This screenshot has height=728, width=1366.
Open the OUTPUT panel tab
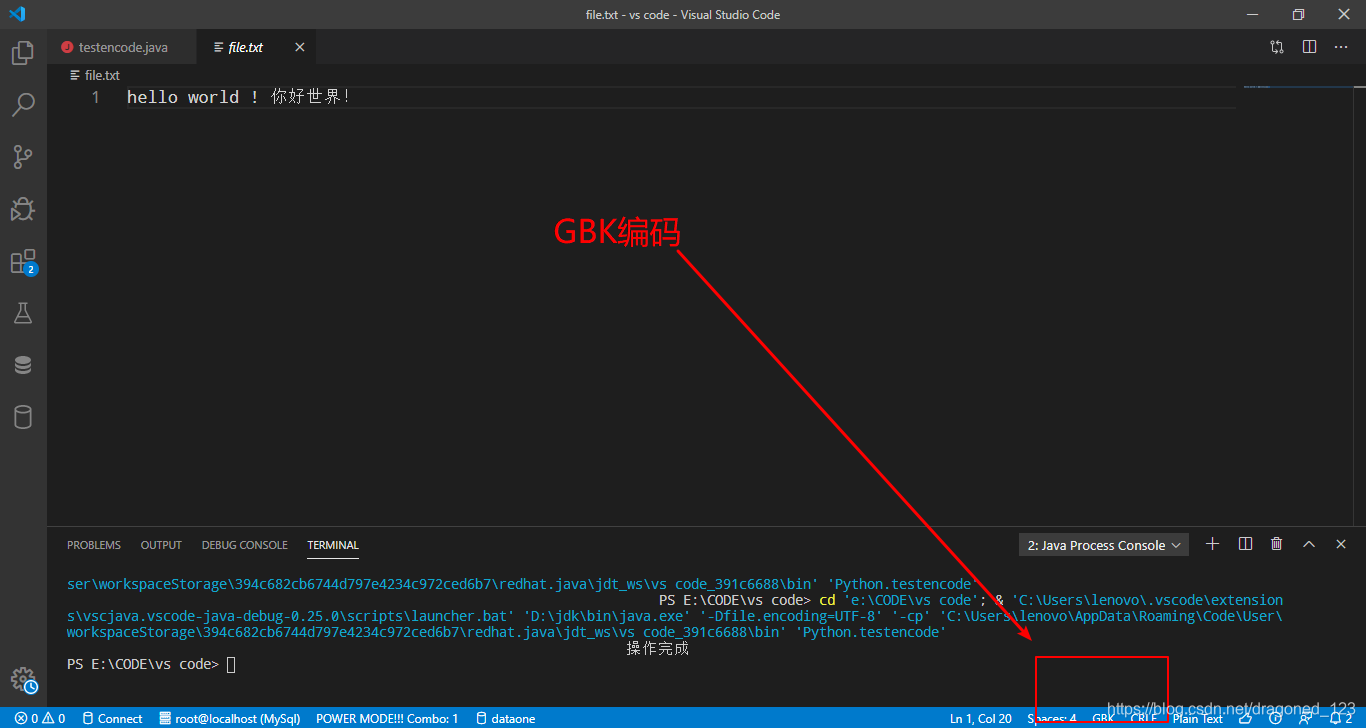(x=161, y=545)
